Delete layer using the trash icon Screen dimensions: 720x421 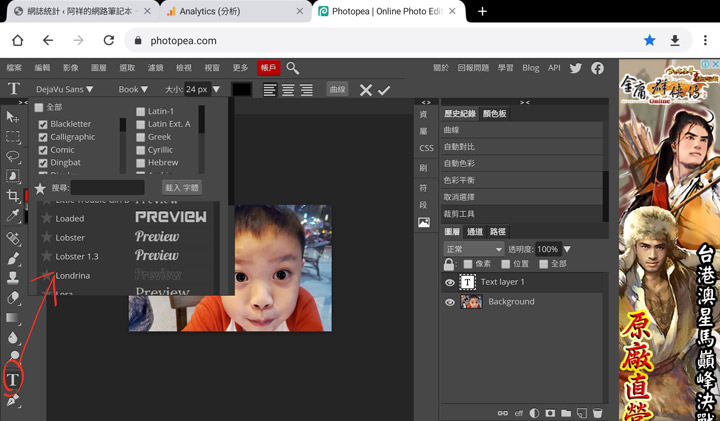(597, 413)
